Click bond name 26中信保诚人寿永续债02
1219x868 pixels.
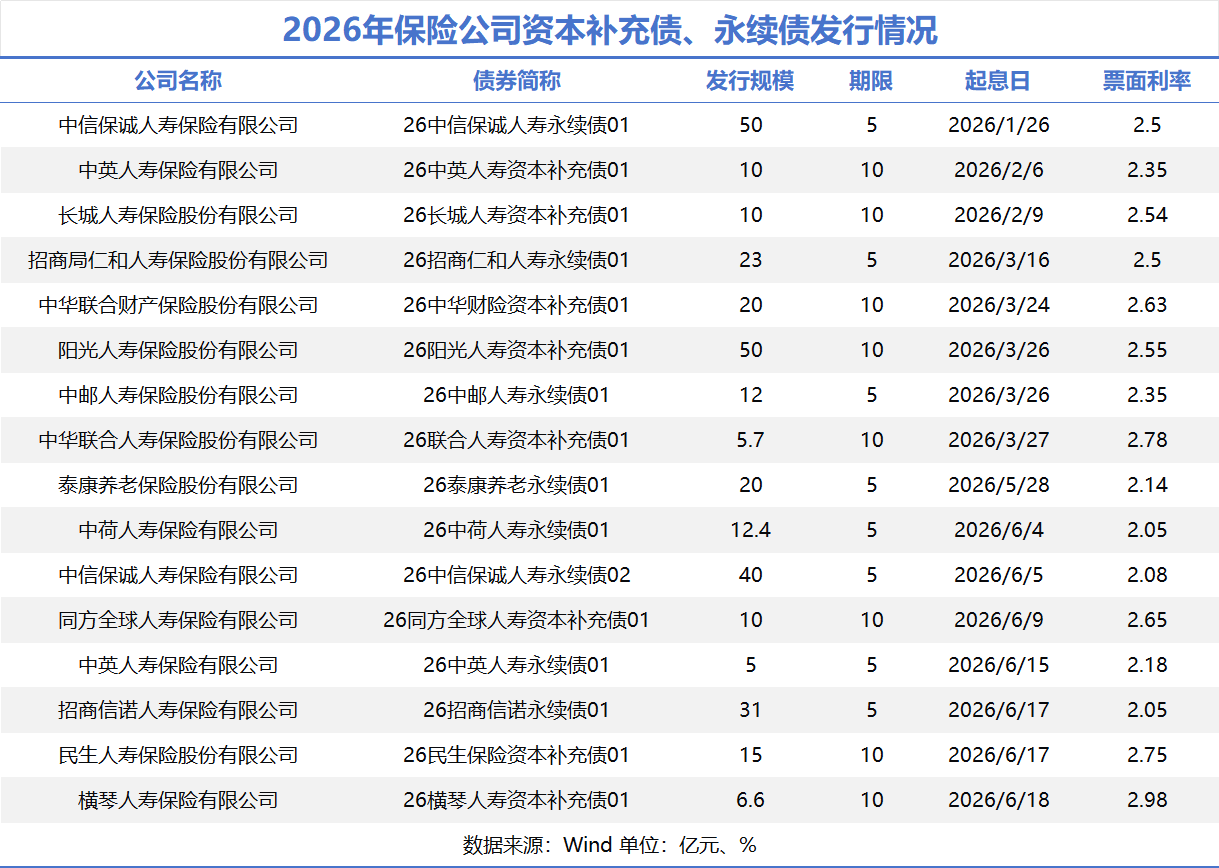pos(516,575)
